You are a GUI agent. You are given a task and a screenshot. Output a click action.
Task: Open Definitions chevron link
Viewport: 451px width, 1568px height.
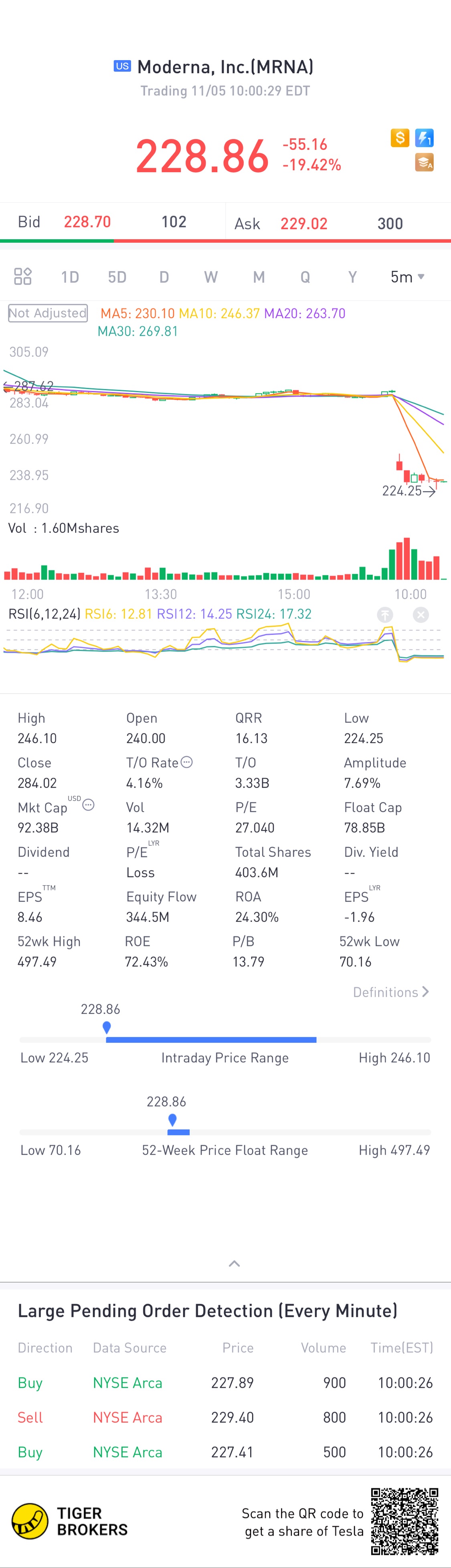click(391, 992)
